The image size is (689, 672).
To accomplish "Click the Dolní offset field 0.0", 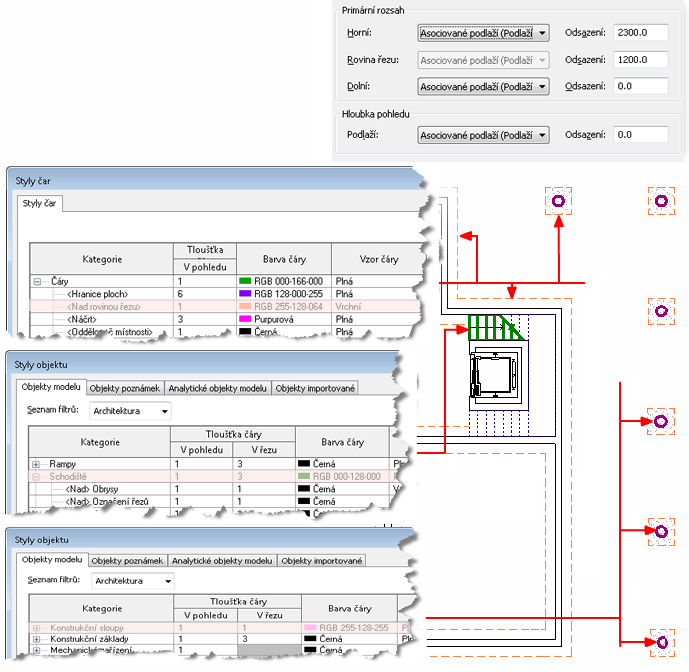I will pos(641,86).
